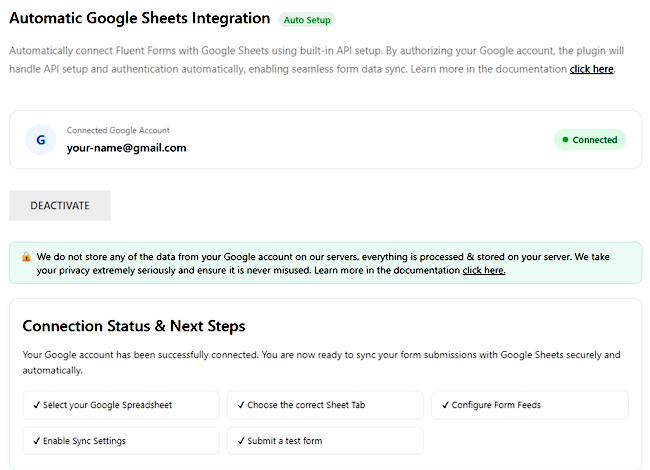Click "Choose the correct Sheet Tab" step
The image size is (650, 470).
[324, 405]
